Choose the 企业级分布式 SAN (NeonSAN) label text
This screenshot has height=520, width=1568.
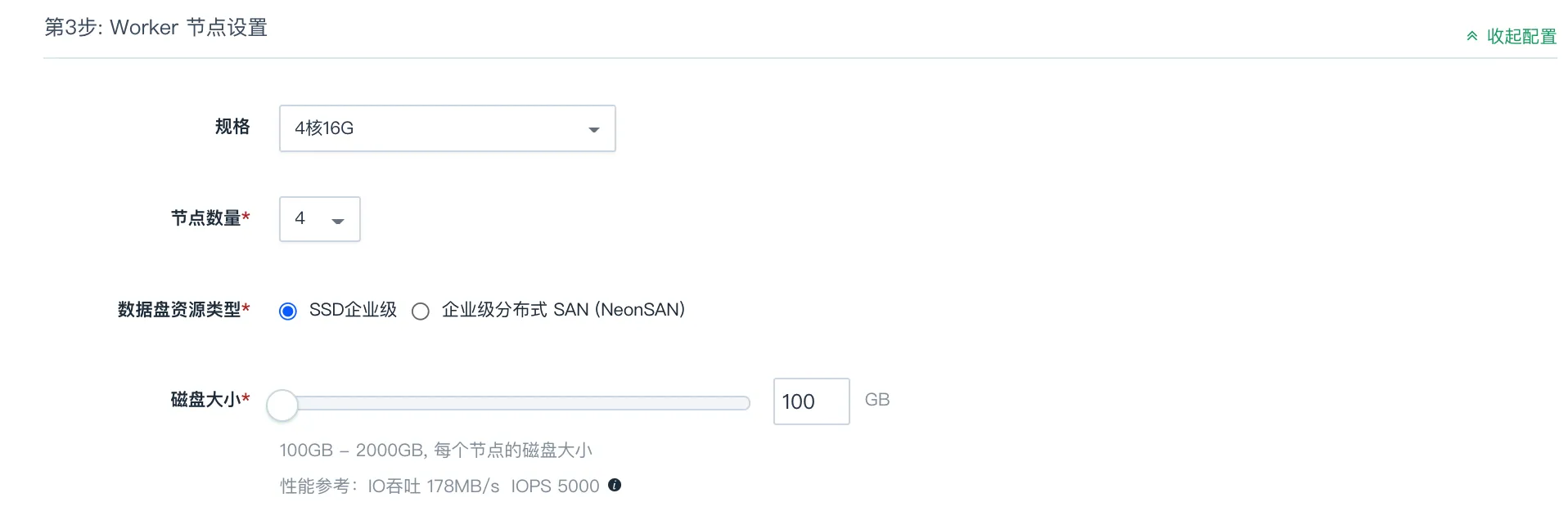coord(563,310)
